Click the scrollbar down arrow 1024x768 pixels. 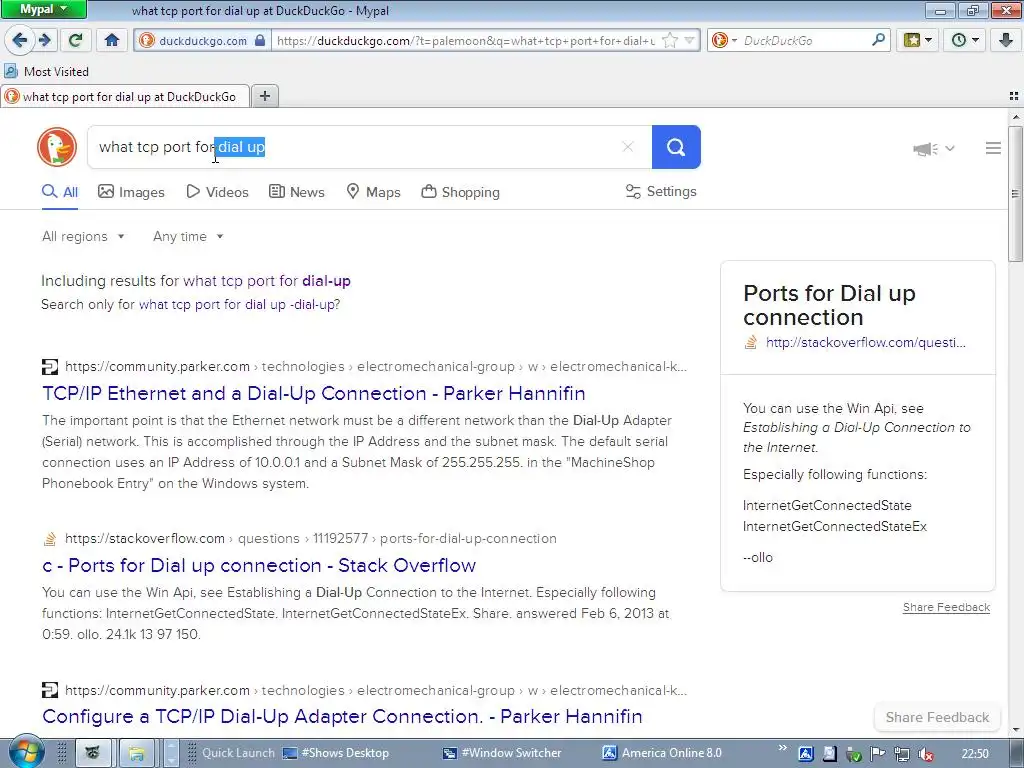pyautogui.click(x=1016, y=729)
